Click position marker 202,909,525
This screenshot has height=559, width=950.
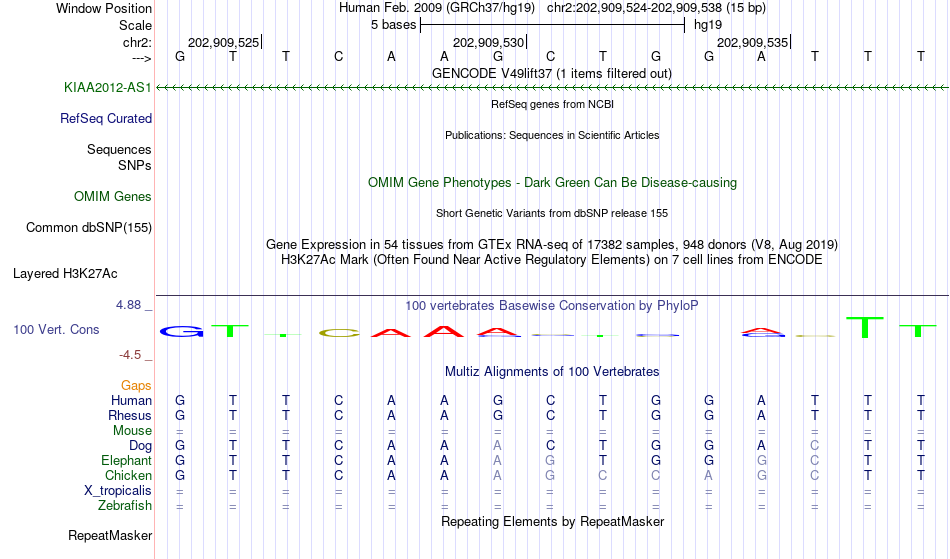tap(224, 42)
